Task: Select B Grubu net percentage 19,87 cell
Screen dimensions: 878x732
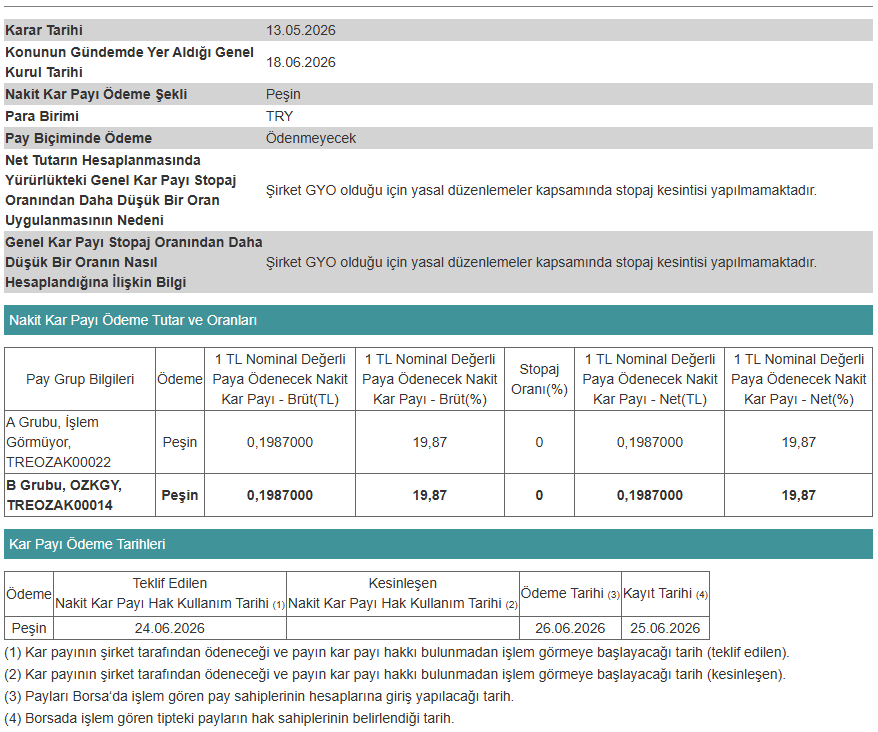Action: [798, 495]
